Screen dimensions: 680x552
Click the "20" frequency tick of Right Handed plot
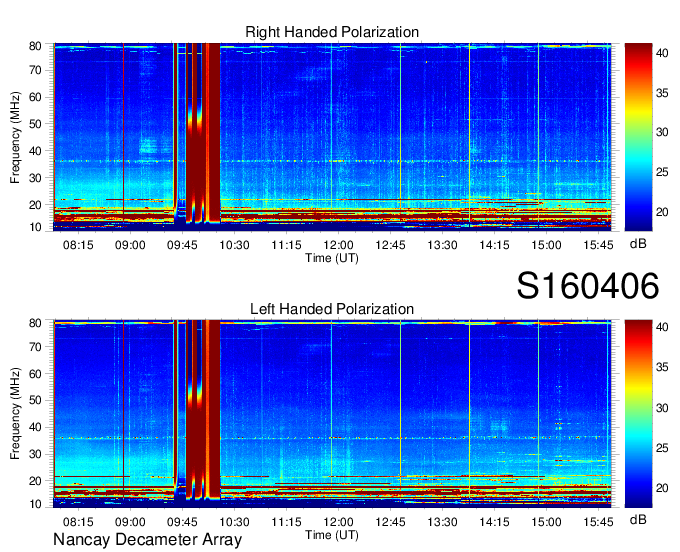pos(35,205)
